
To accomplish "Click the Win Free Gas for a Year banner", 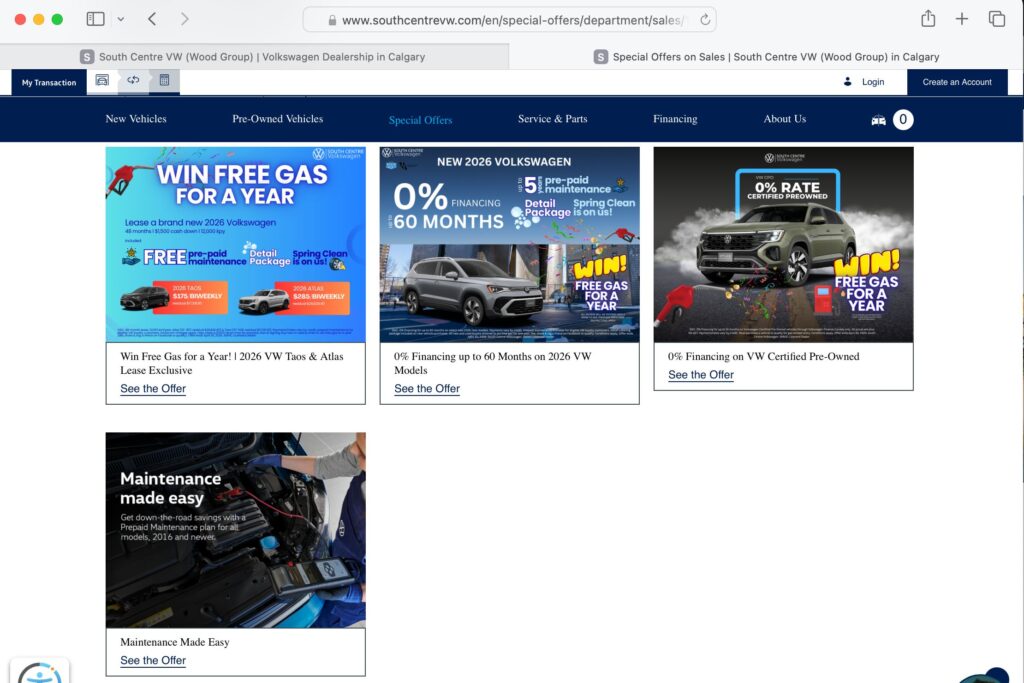I will click(235, 244).
